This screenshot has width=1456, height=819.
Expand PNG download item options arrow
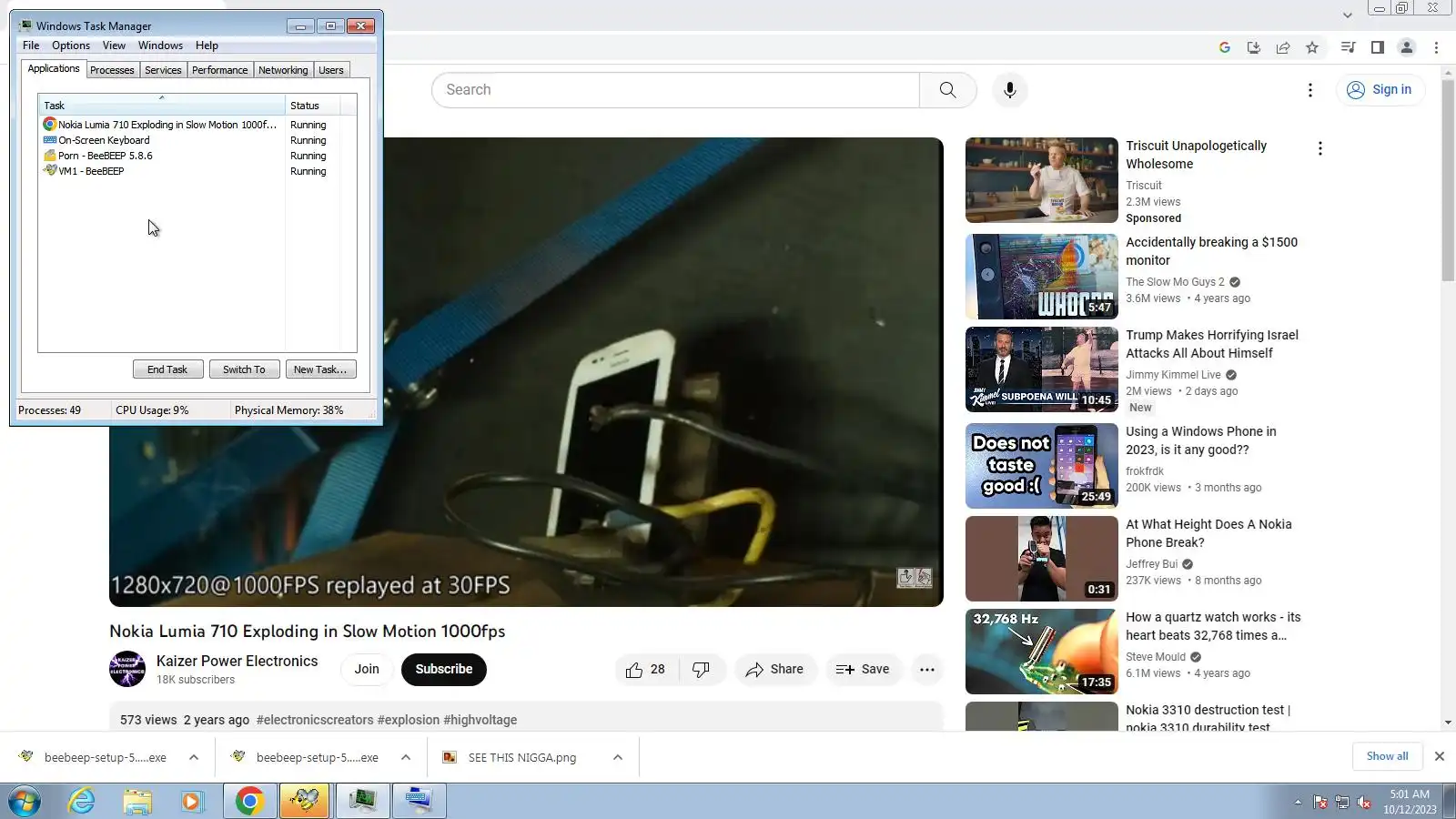click(x=618, y=757)
